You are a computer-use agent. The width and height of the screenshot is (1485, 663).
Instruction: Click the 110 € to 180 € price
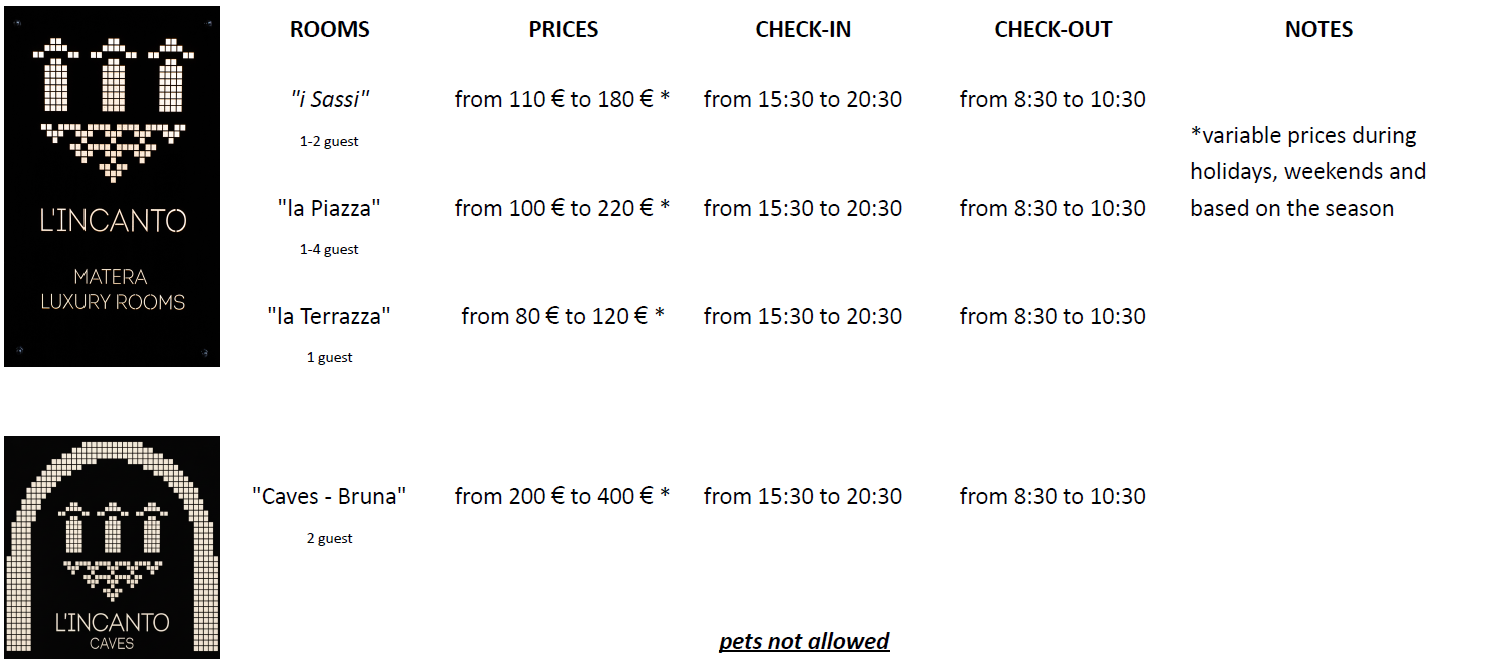pyautogui.click(x=562, y=99)
